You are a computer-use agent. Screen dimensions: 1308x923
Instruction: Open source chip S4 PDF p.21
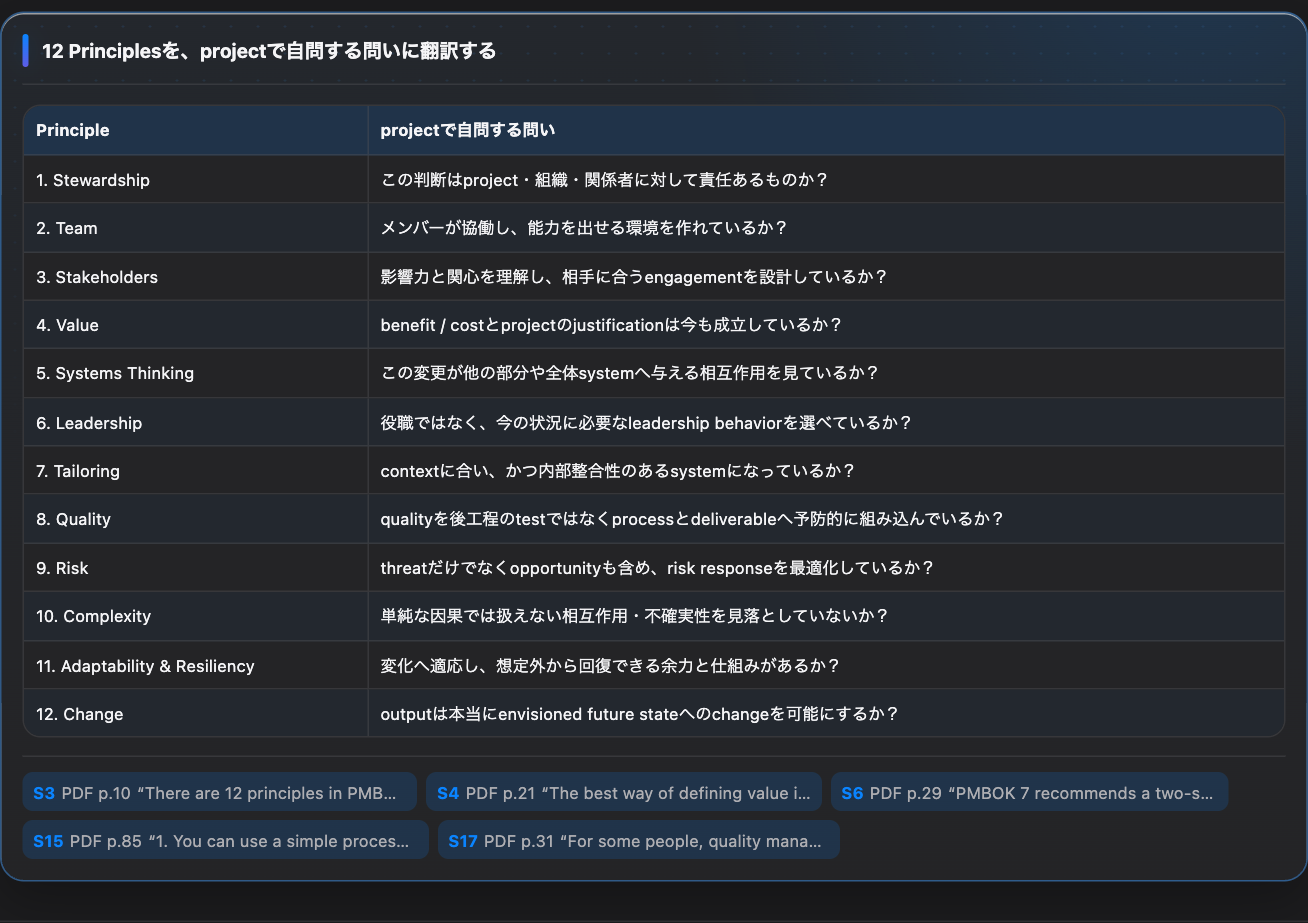[x=624, y=792]
